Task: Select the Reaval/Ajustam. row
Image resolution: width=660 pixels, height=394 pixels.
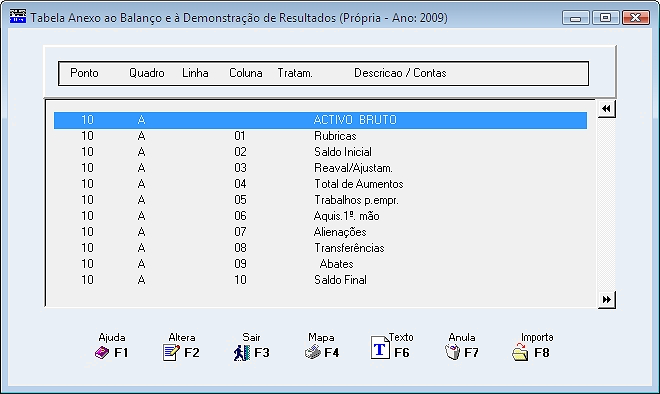Action: pyautogui.click(x=320, y=168)
